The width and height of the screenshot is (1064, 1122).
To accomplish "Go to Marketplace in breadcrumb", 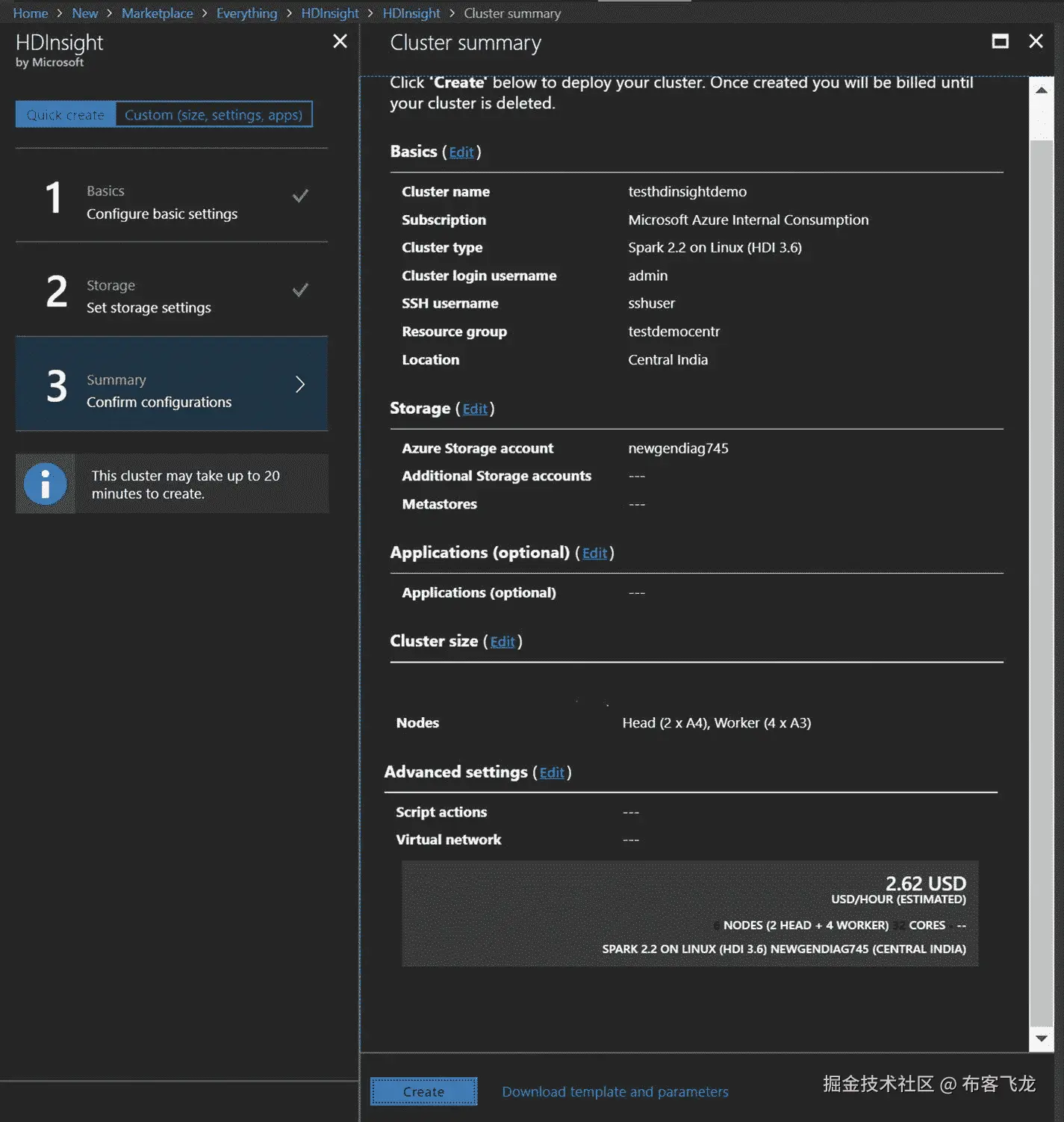I will coord(157,13).
